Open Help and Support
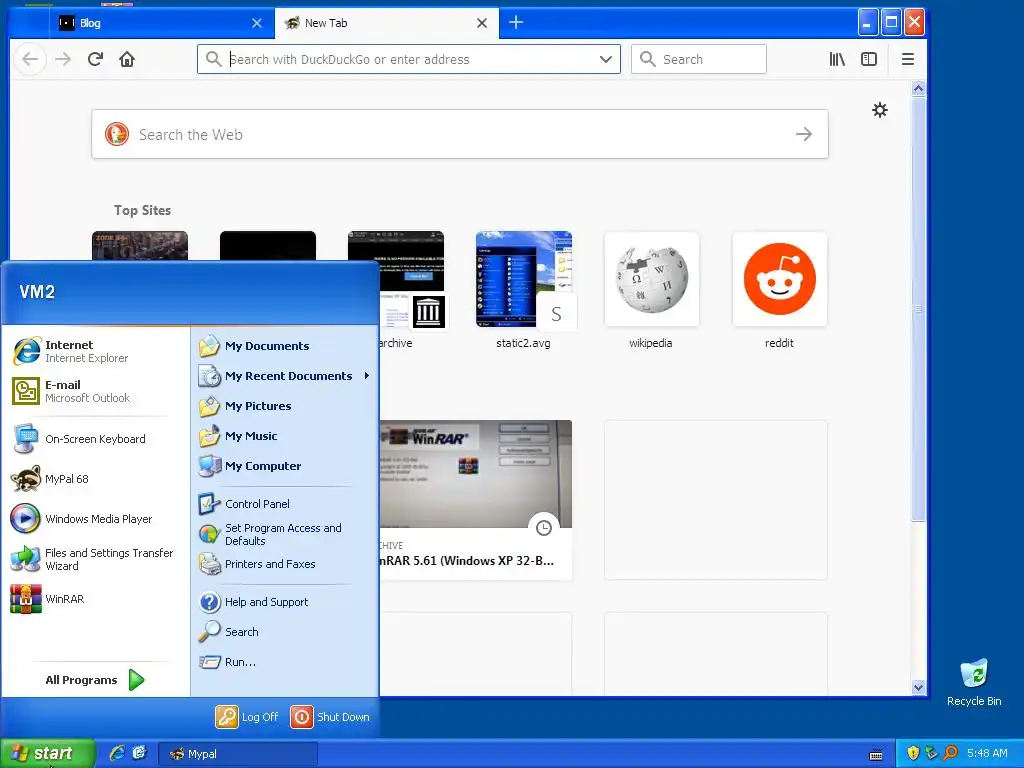1024x768 pixels. tap(285, 602)
